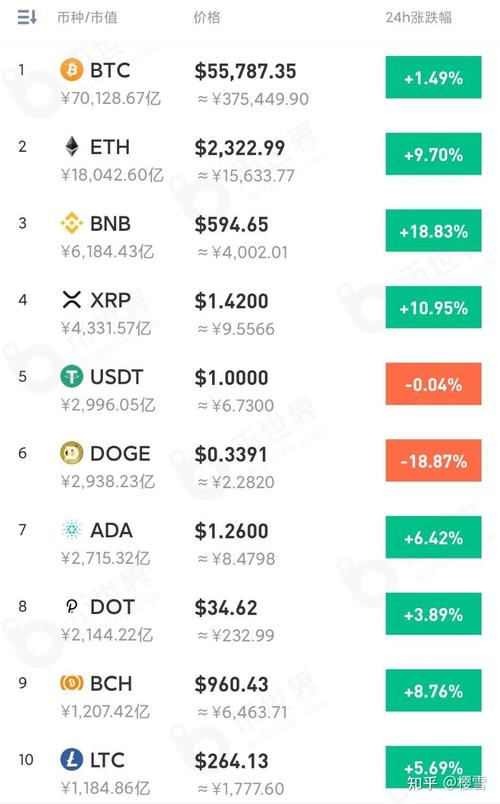The width and height of the screenshot is (500, 804).
Task: Tap the Ethereum ETH diamond icon
Action: [x=72, y=147]
